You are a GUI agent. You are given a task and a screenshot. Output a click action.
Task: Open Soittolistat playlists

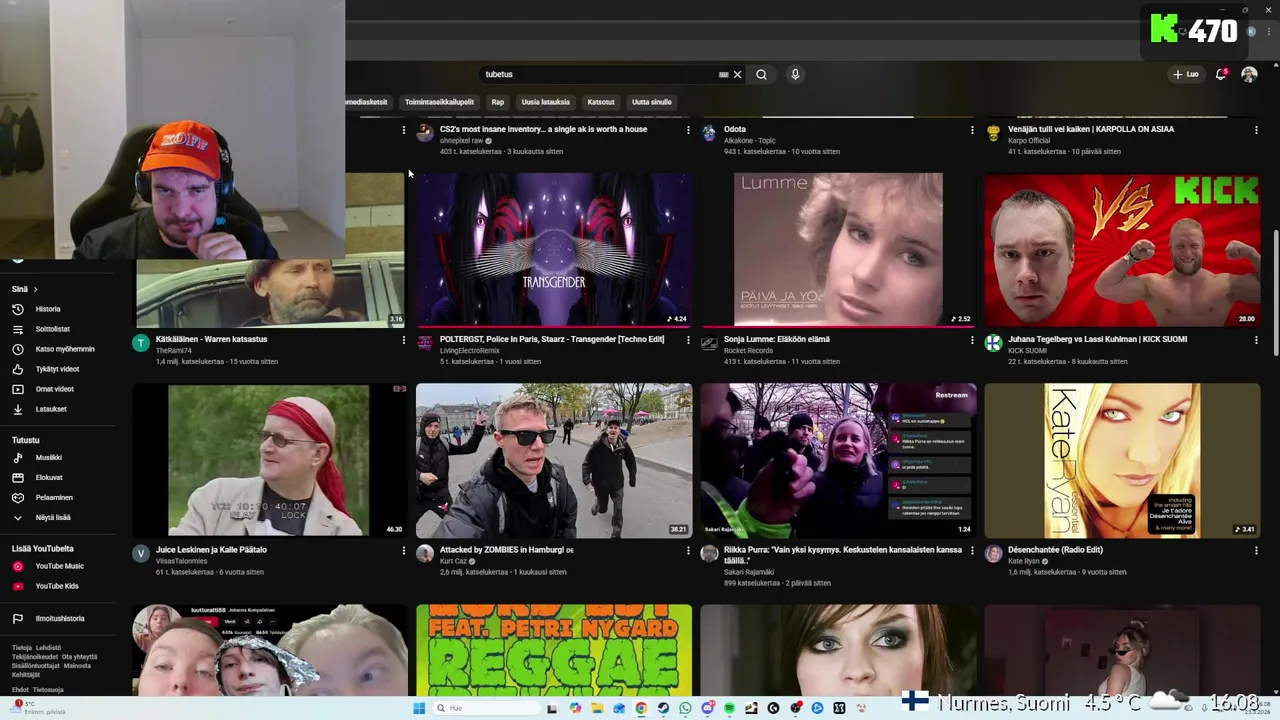[x=52, y=329]
